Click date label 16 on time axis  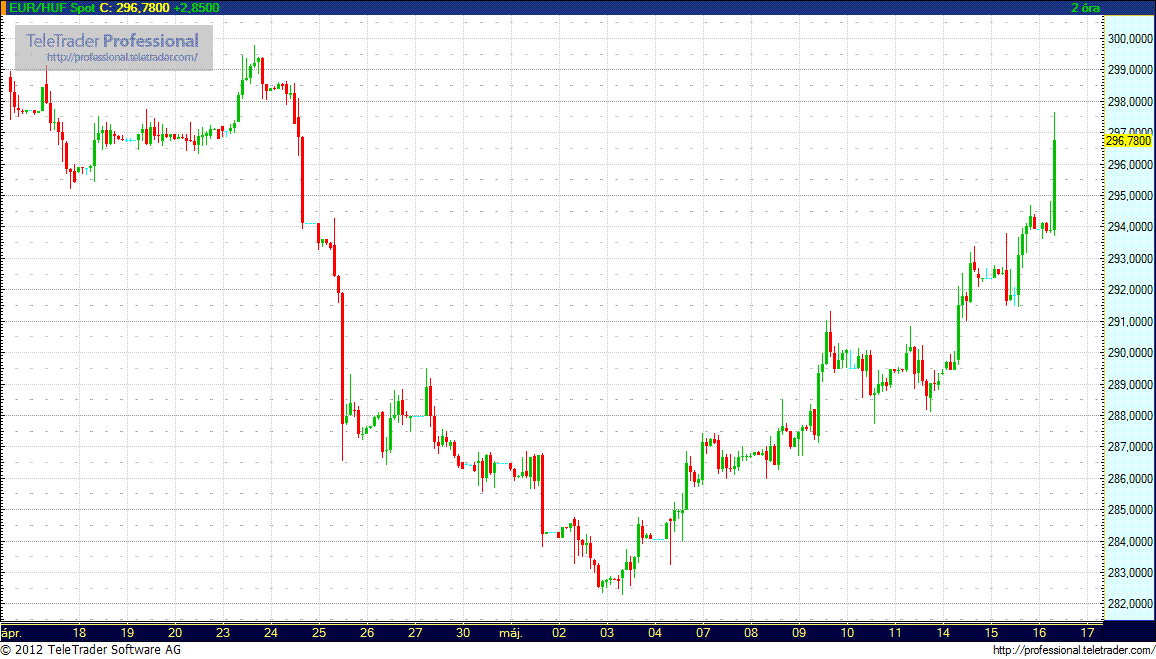click(x=1039, y=632)
